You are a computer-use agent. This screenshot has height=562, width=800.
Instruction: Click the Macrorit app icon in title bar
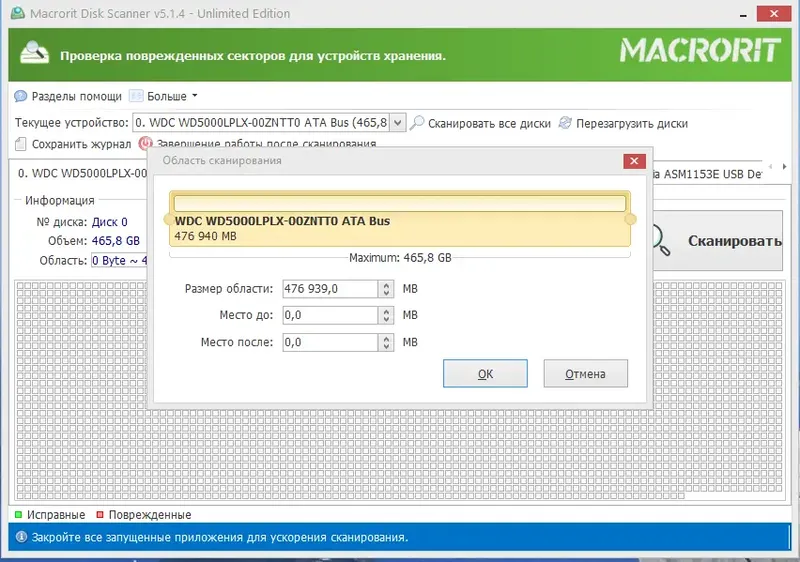click(17, 13)
